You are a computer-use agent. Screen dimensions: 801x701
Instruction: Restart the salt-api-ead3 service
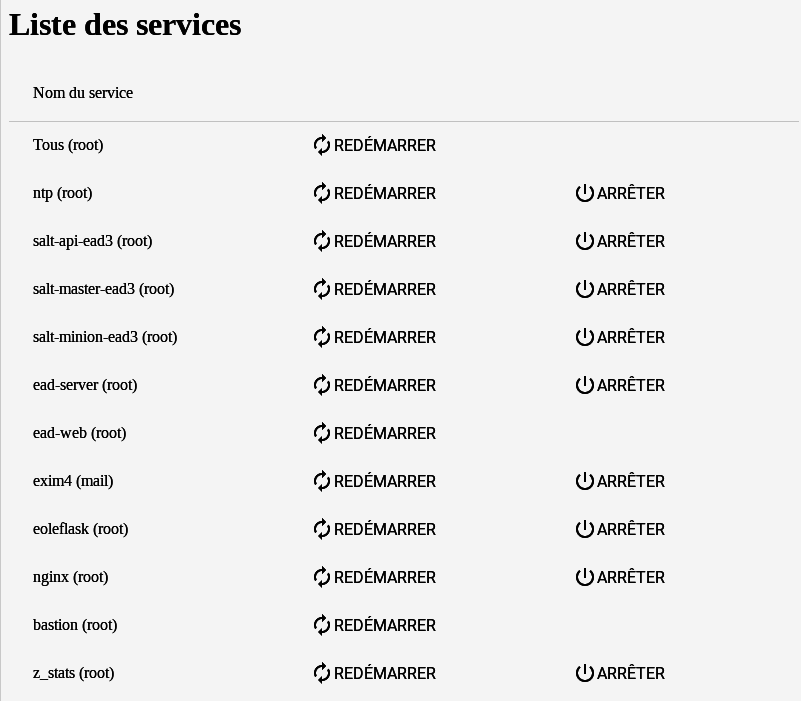click(x=374, y=241)
